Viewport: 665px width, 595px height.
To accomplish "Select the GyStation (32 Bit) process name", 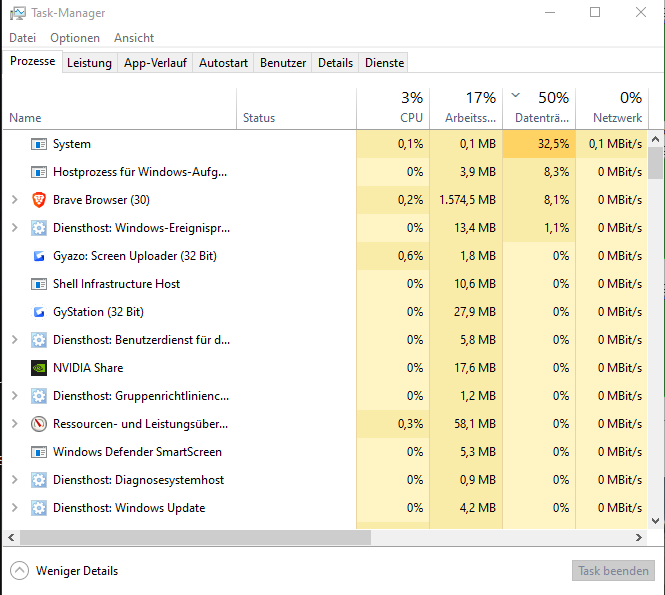I will 98,312.
